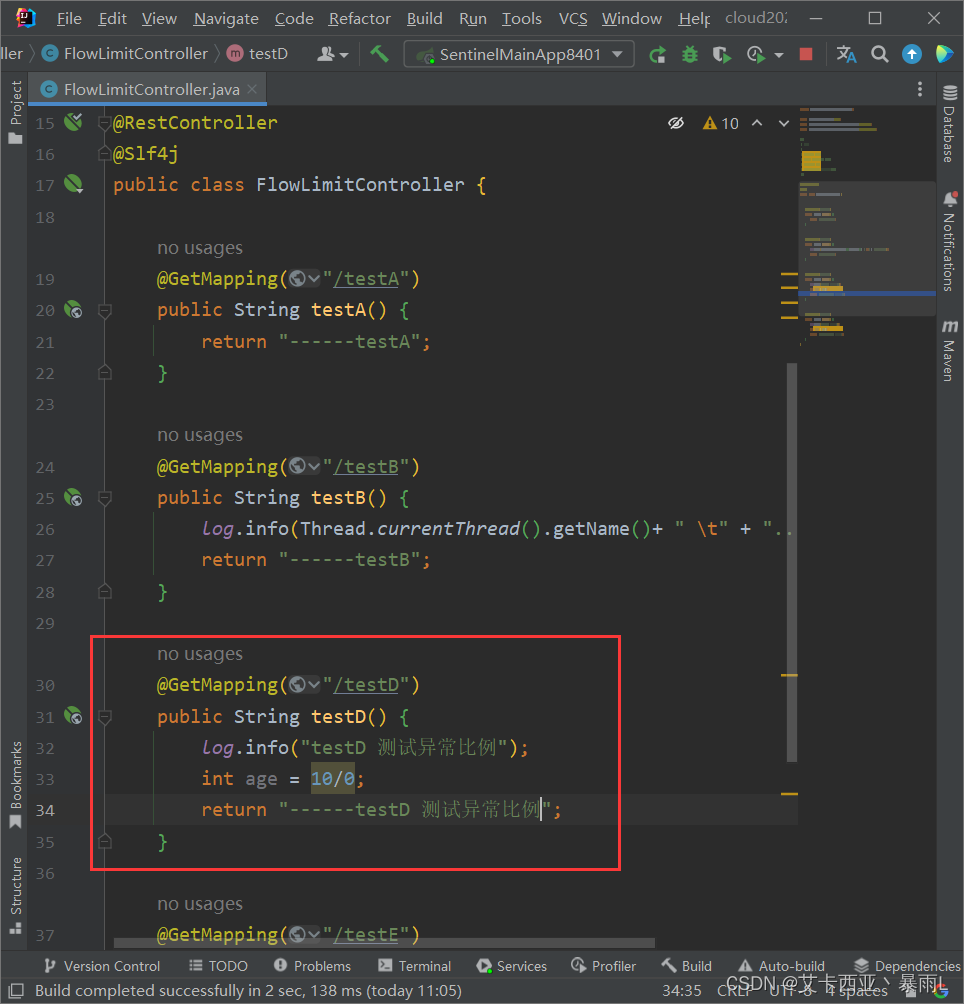Rerun SentinelMainApp8401 with green arrow icon

[657, 55]
